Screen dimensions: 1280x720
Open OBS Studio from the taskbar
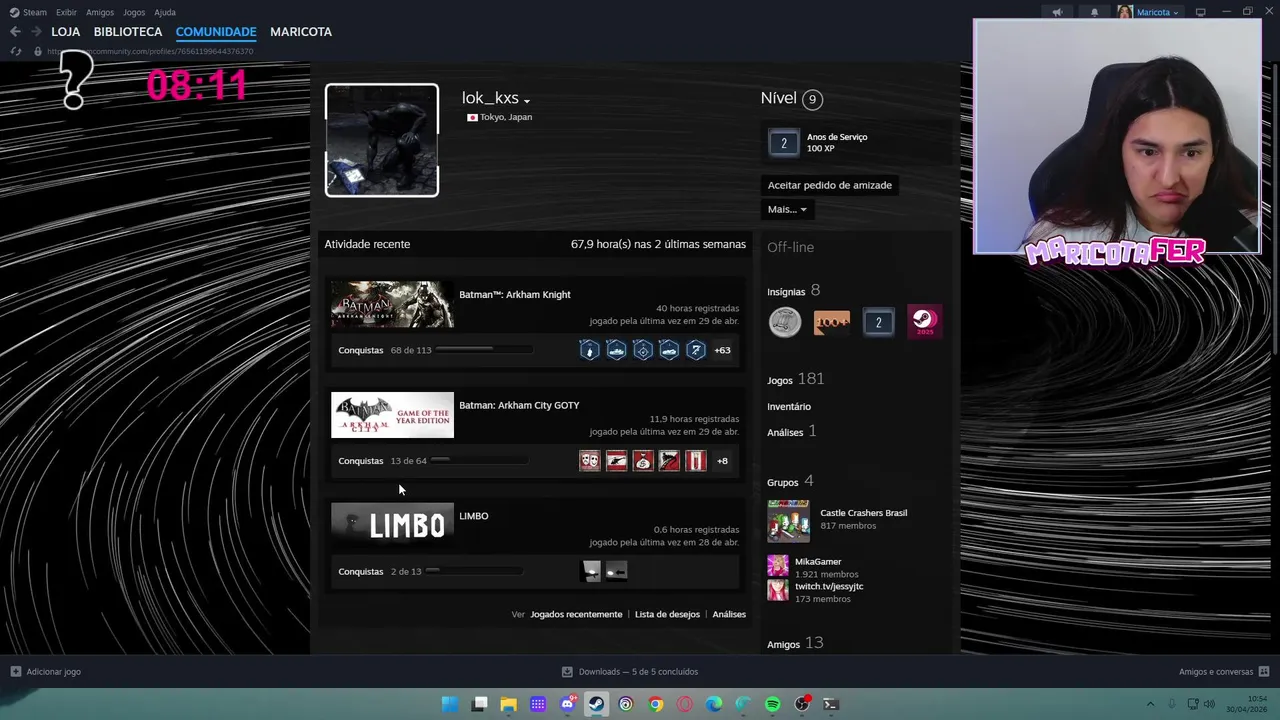pyautogui.click(x=801, y=704)
